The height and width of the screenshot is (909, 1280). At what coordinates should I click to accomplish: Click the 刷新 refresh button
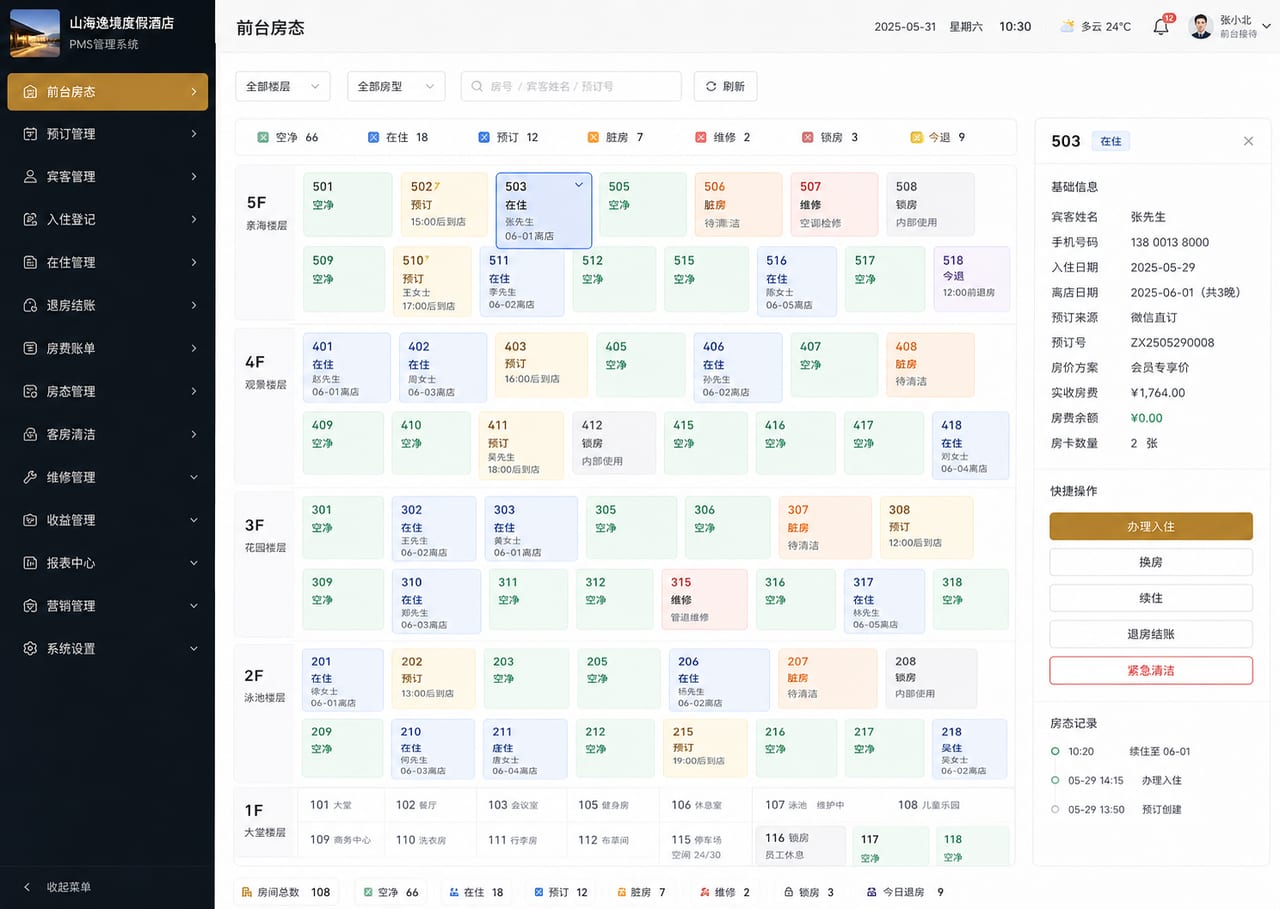725,87
